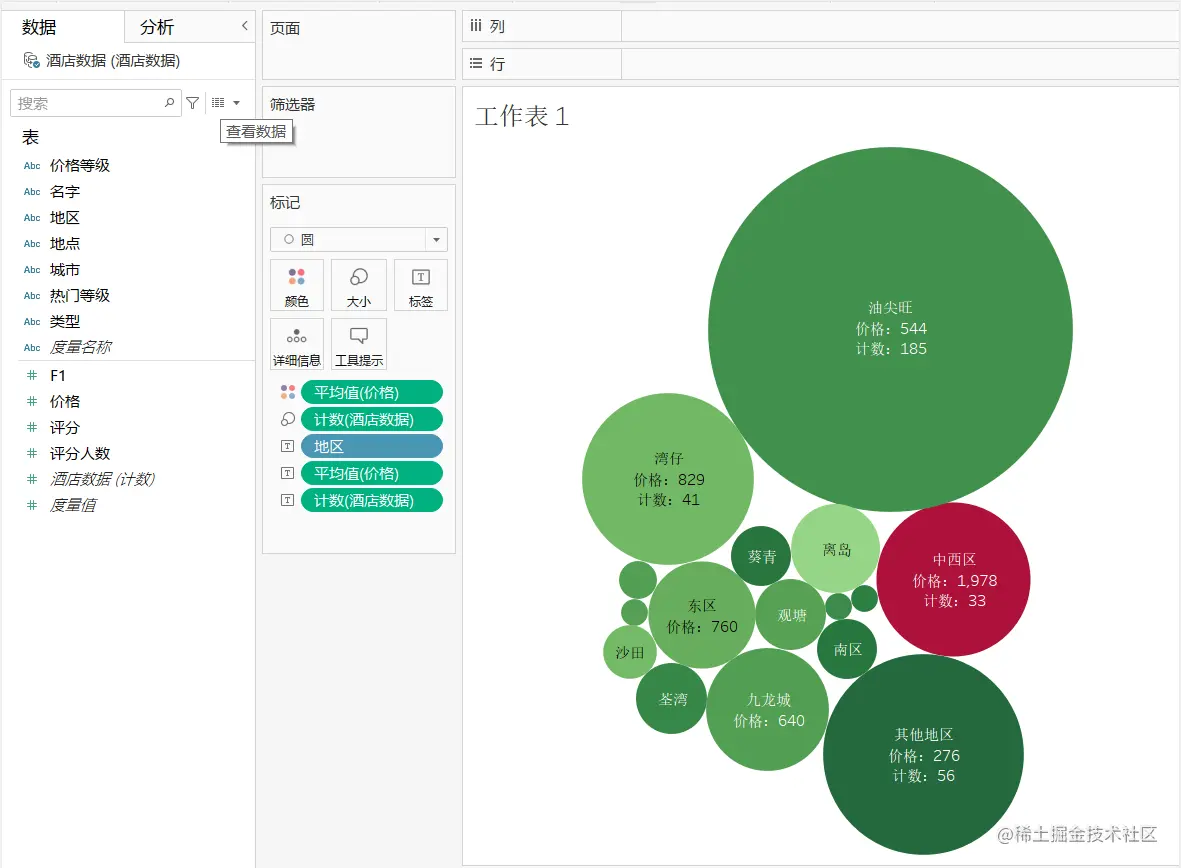
Task: Click the number icon next to 度量值
Action: (32, 505)
